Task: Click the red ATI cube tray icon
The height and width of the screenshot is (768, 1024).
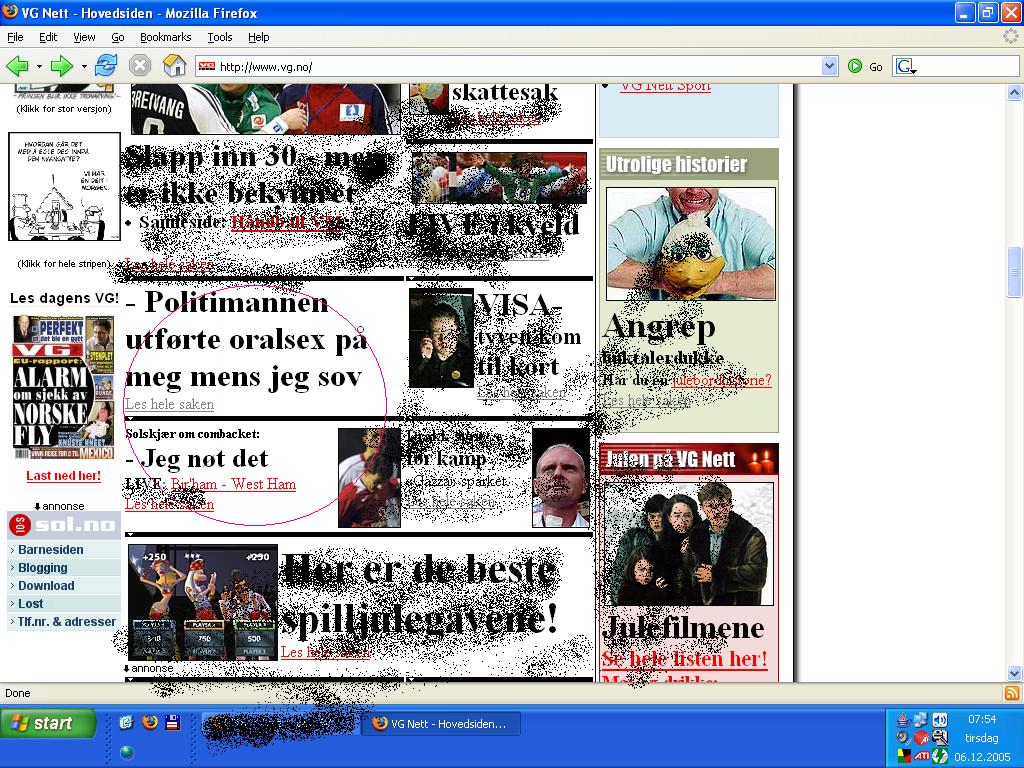Action: click(921, 738)
